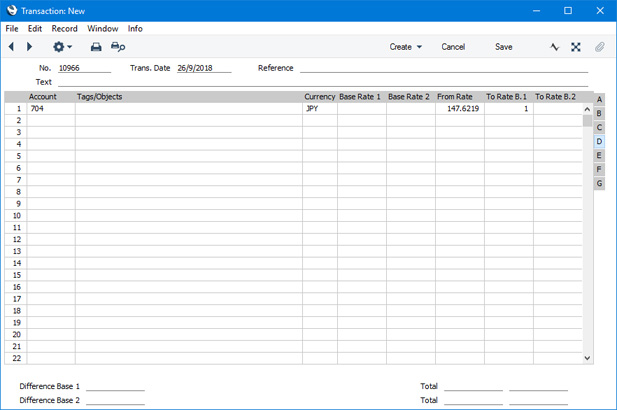Click the JPY currency cell

[320, 109]
